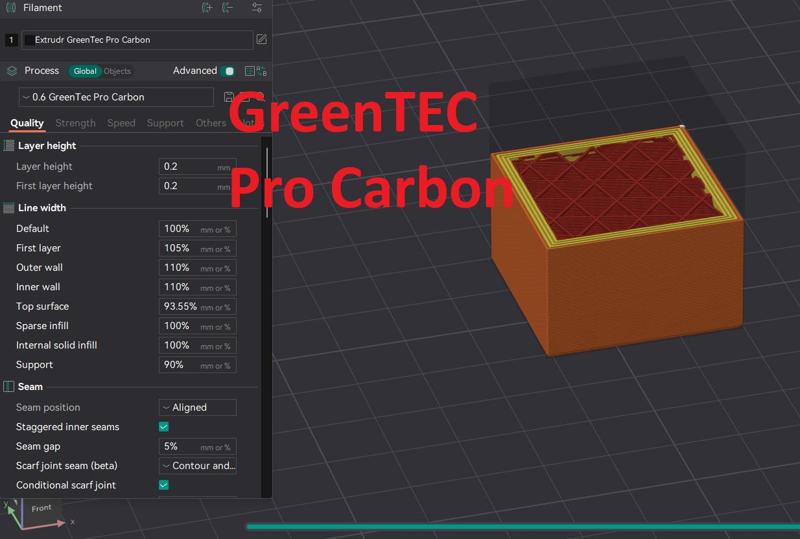Edit the First layer line width field
The image size is (800, 539).
click(197, 248)
